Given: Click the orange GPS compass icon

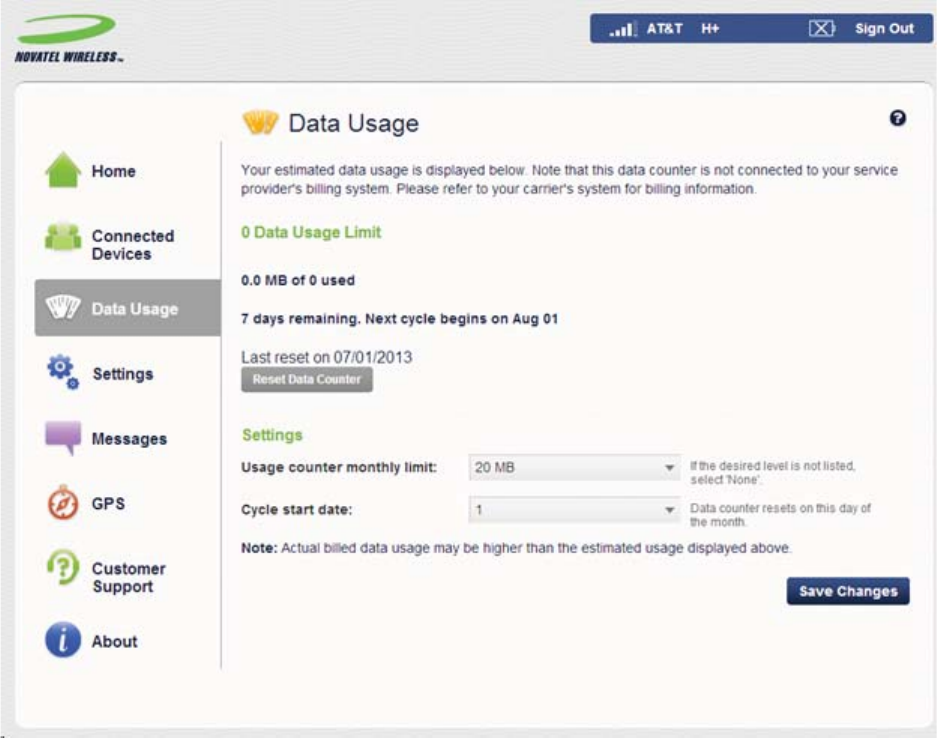Looking at the screenshot, I should (63, 503).
